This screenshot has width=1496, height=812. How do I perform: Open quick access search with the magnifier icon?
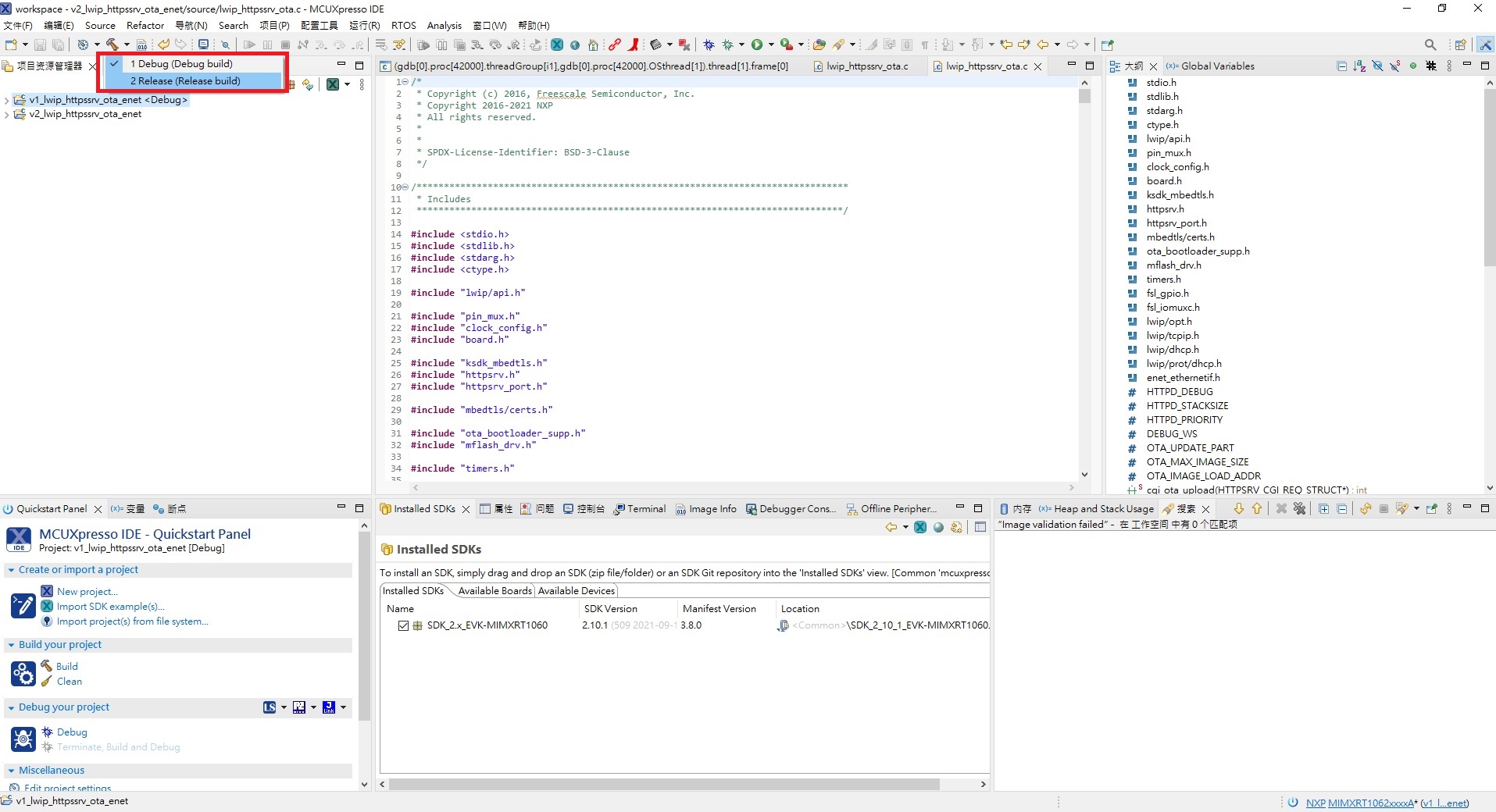coord(1432,45)
